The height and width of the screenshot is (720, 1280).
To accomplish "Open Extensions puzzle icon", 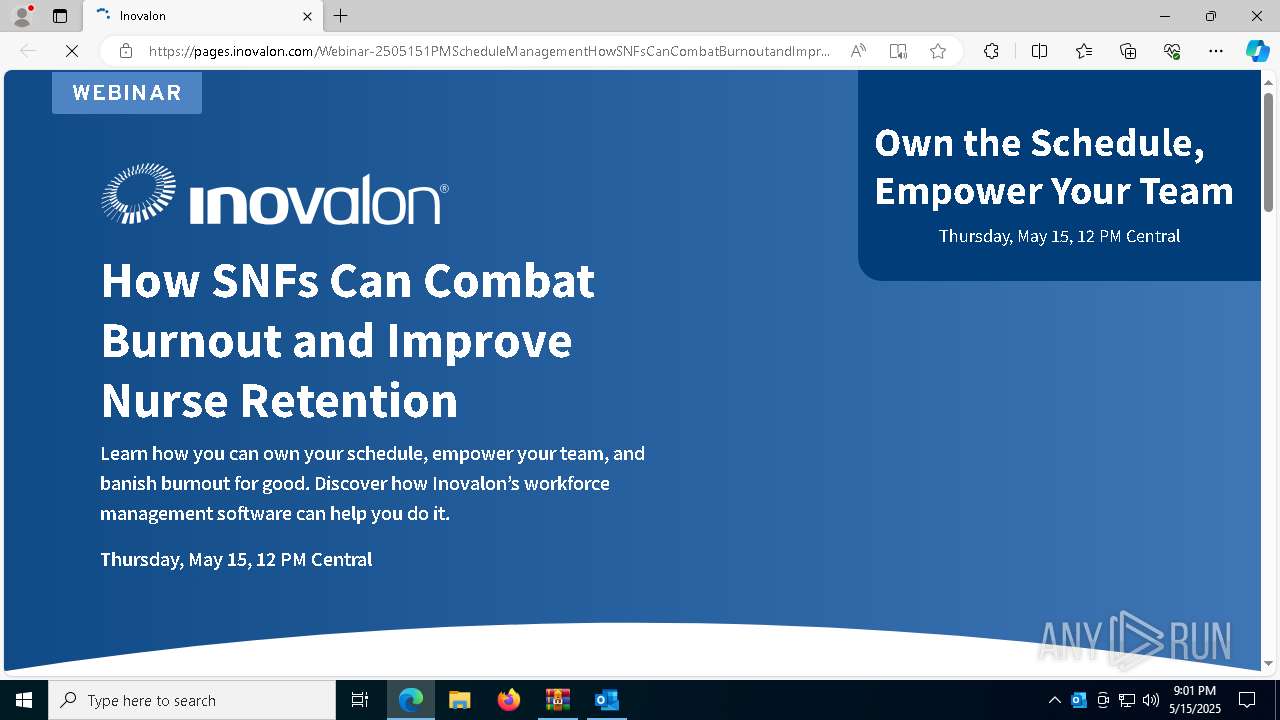I will click(991, 51).
